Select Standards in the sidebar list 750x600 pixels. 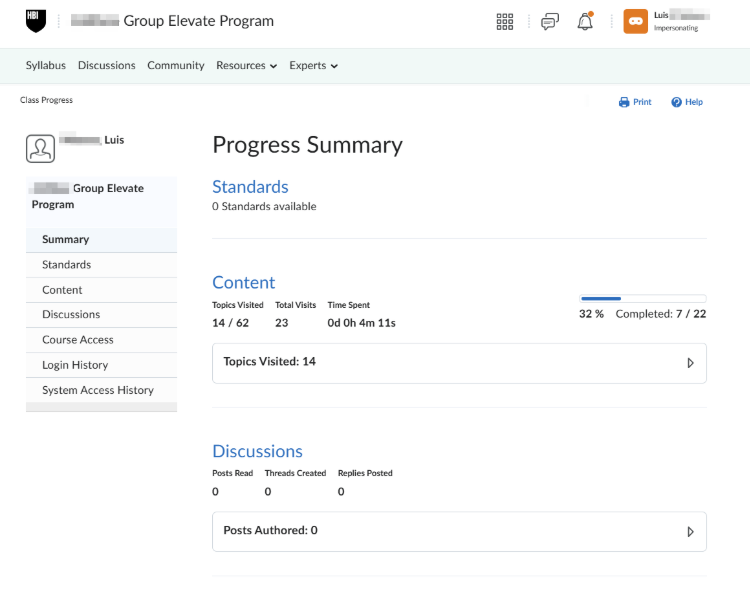101,265
